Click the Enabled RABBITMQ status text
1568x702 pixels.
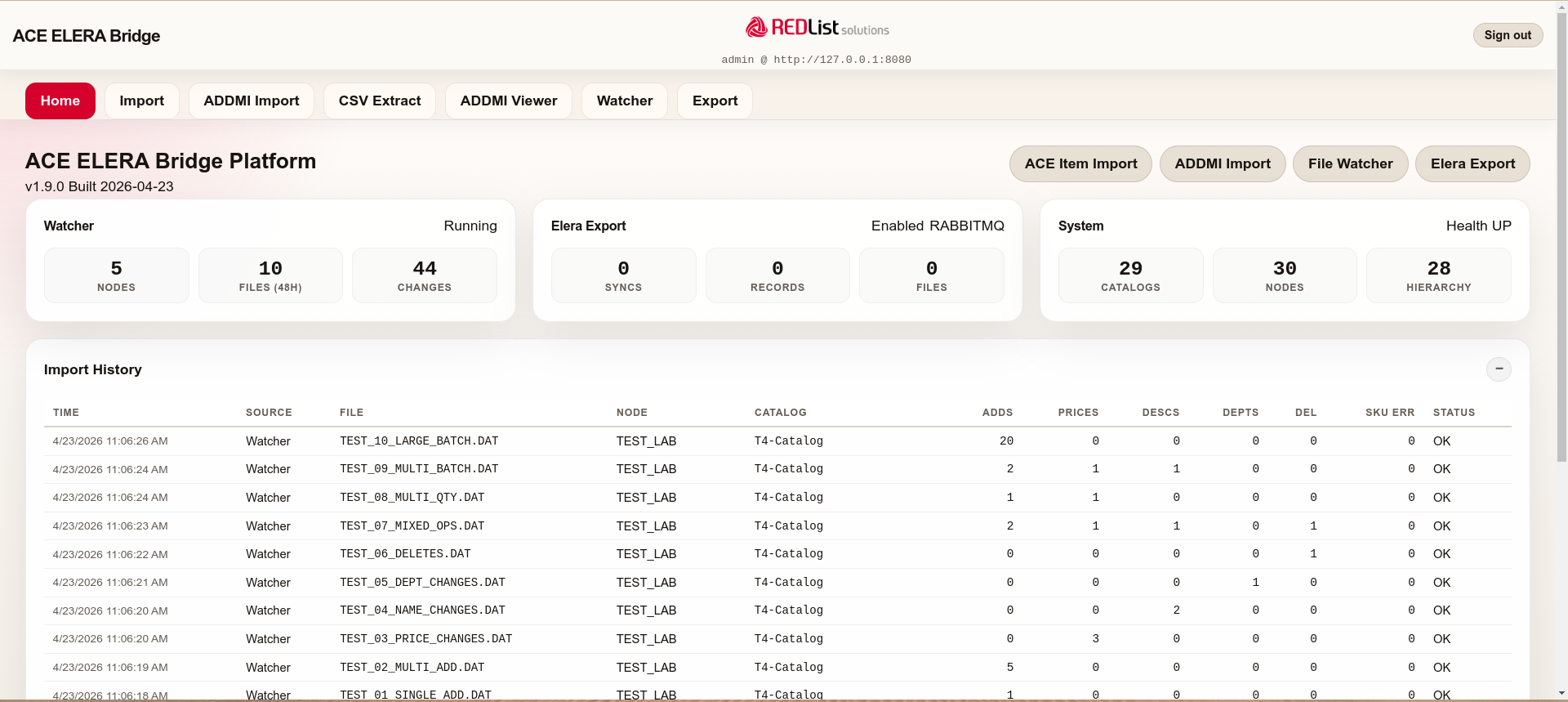[x=938, y=226]
